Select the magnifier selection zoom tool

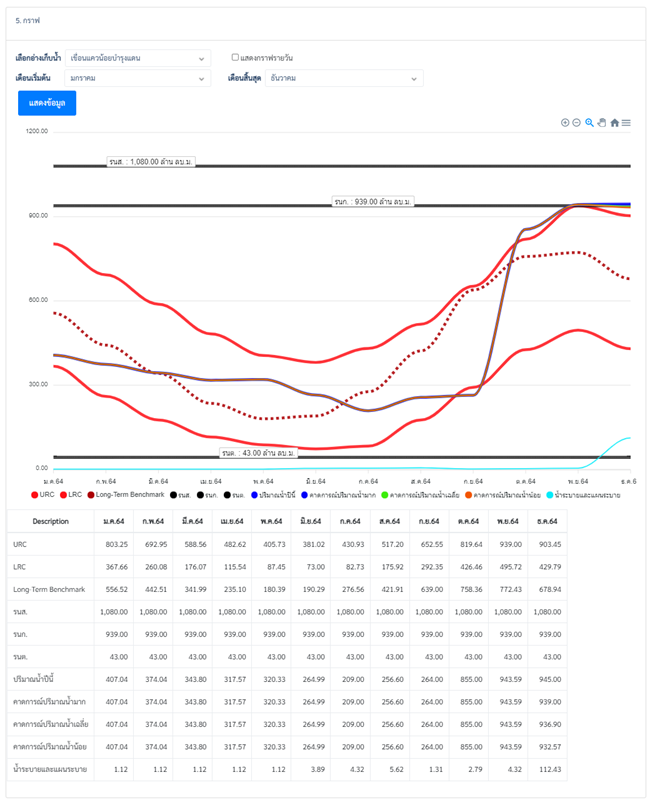tap(590, 123)
